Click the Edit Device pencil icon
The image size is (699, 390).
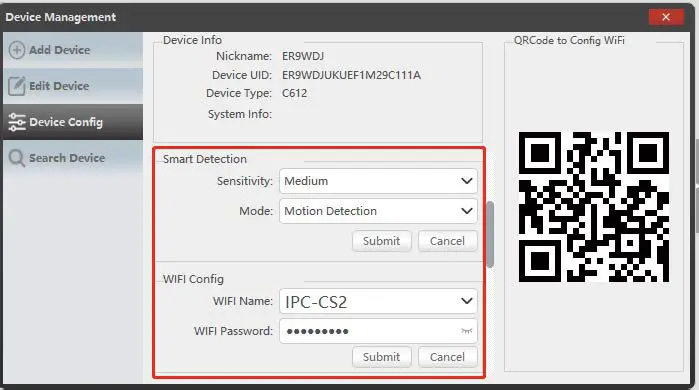pyautogui.click(x=17, y=86)
